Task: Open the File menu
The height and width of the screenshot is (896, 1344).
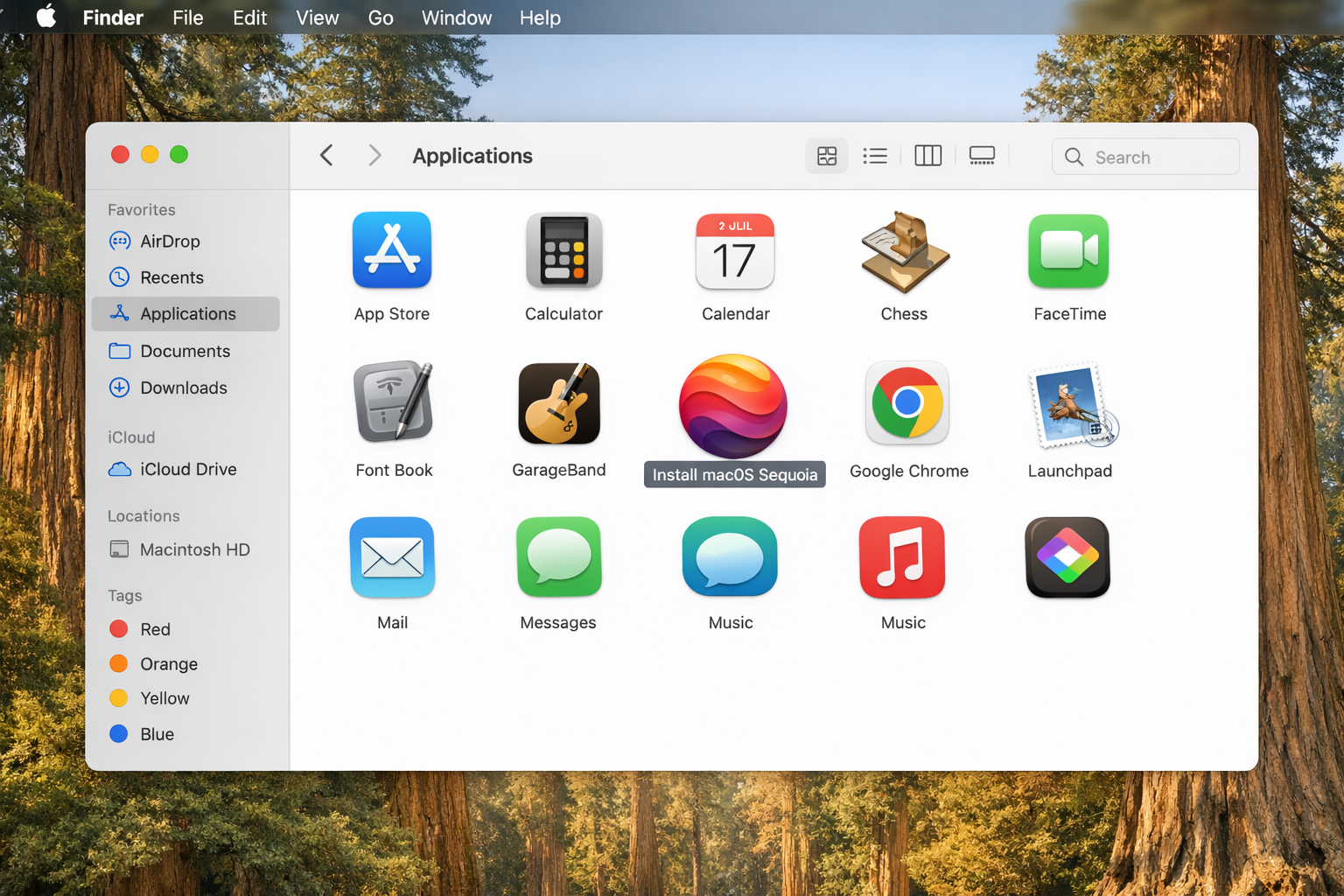Action: pyautogui.click(x=188, y=17)
